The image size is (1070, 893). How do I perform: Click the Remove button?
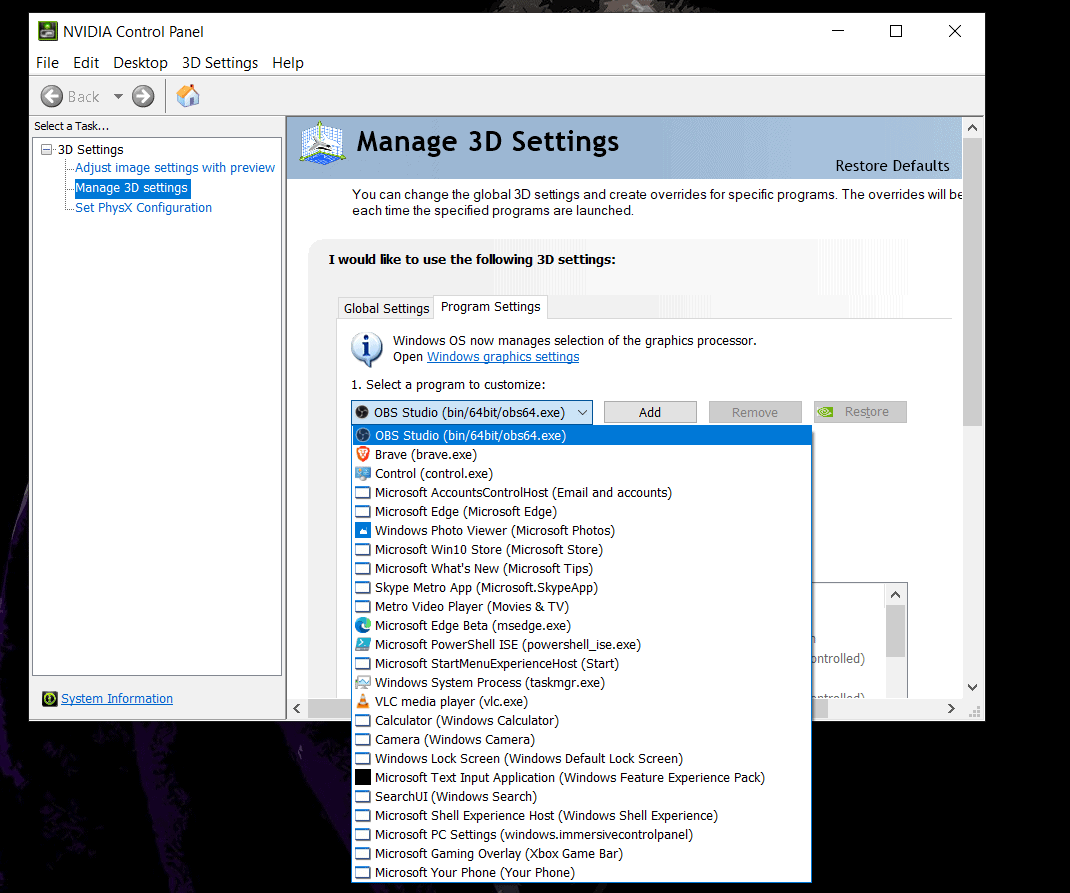pyautogui.click(x=755, y=412)
